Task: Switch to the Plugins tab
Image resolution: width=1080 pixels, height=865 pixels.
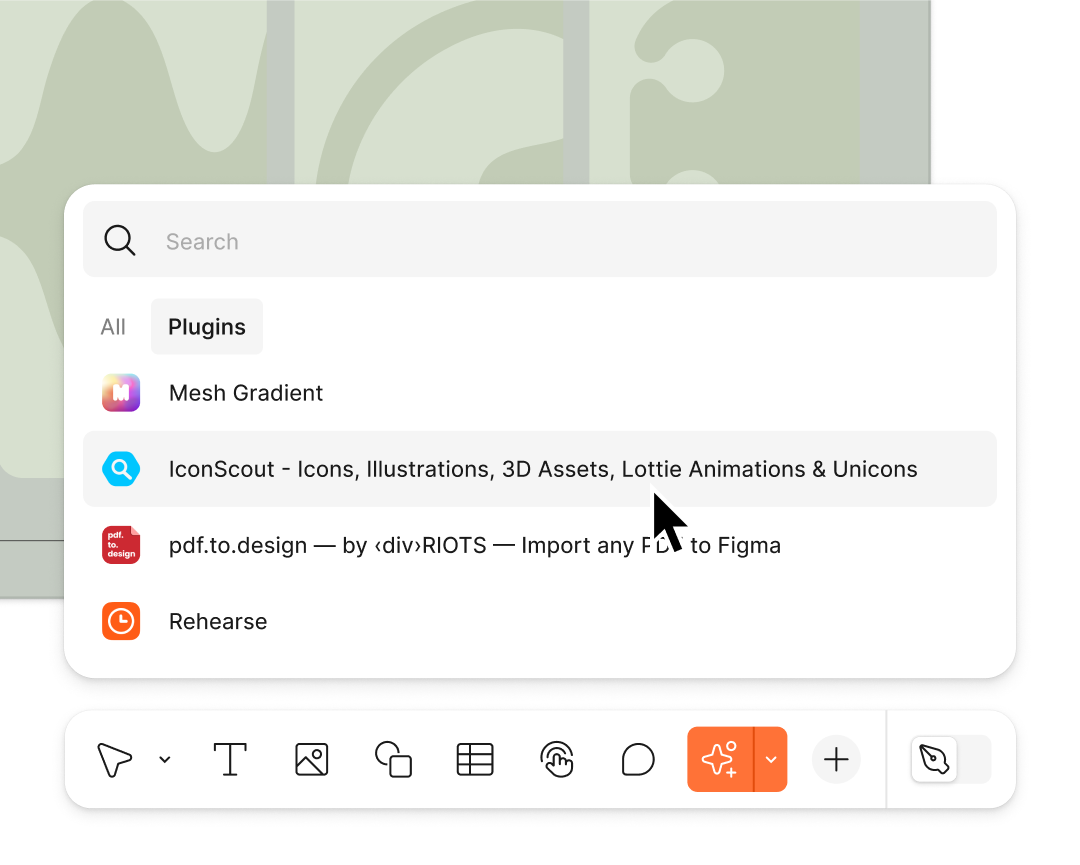Action: point(206,326)
